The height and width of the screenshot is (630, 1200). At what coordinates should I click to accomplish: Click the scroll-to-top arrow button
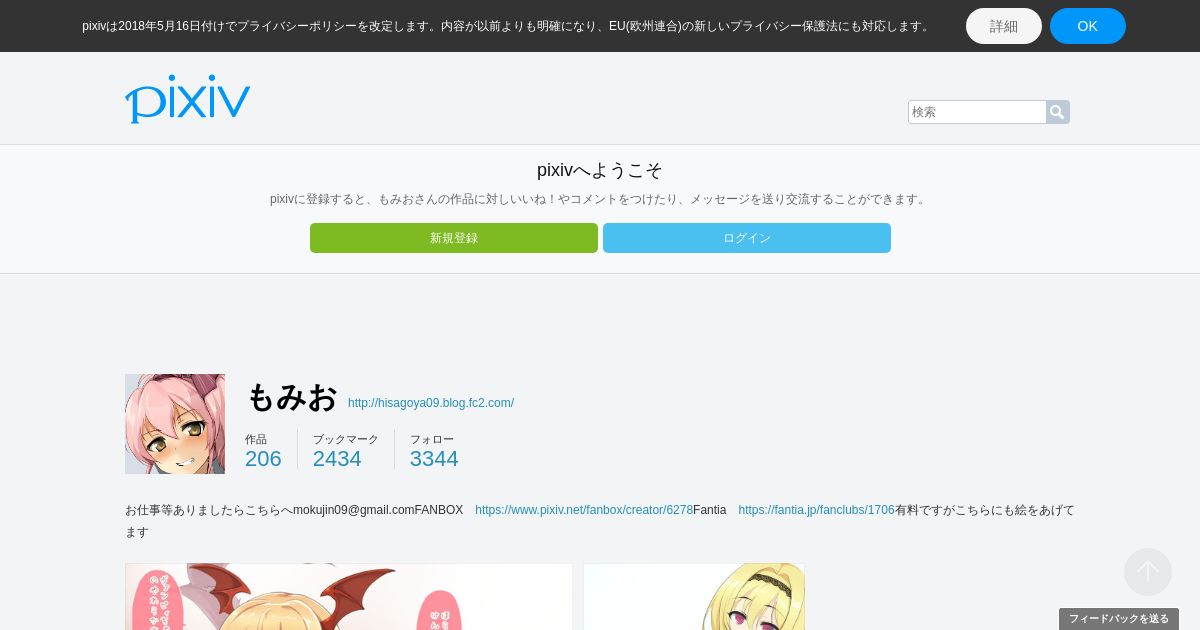click(1148, 572)
